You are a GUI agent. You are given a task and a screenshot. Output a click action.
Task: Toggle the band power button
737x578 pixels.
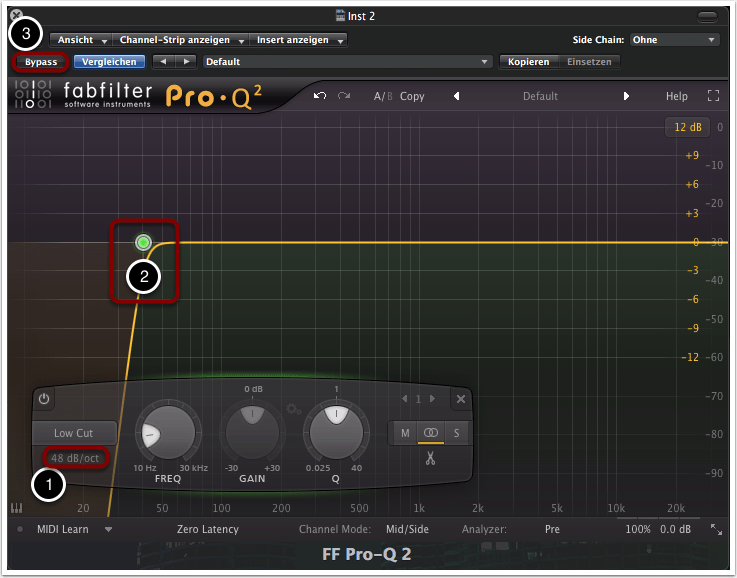tap(44, 399)
